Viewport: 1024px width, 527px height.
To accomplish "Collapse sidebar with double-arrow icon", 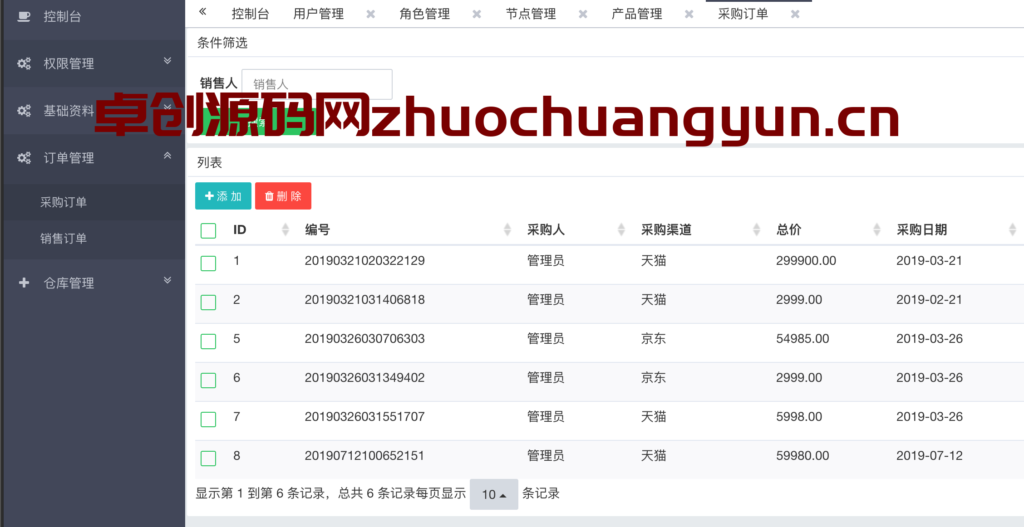I will tap(202, 12).
